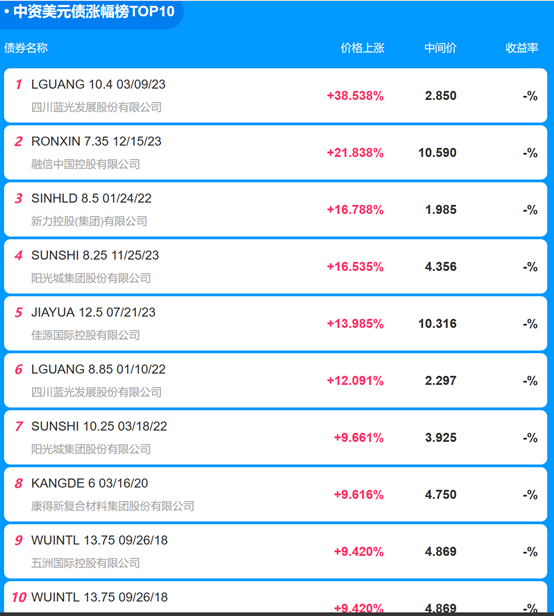554x616 pixels.
Task: Click the +38.538% price change value
Action: 355,96
